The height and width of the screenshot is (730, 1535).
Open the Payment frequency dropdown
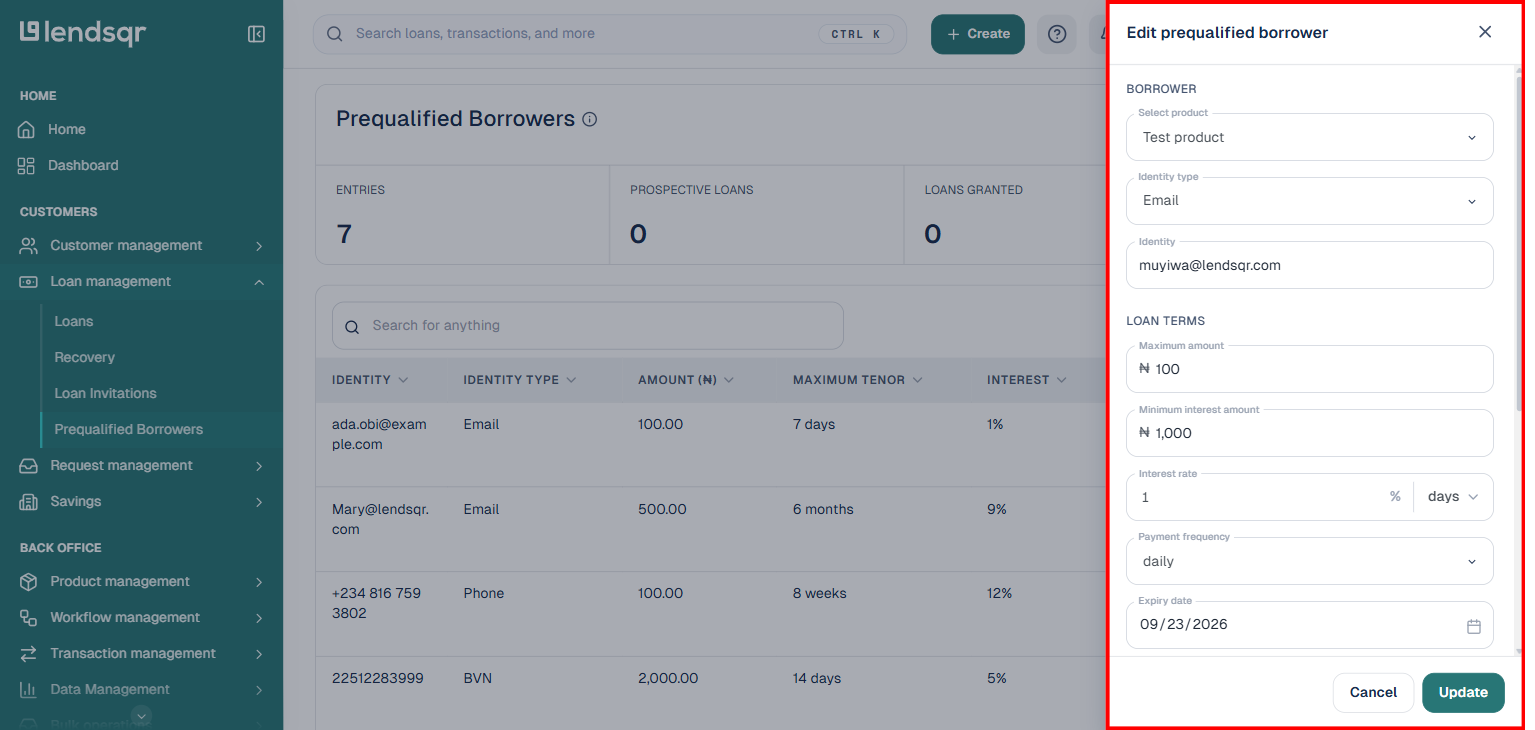point(1310,561)
